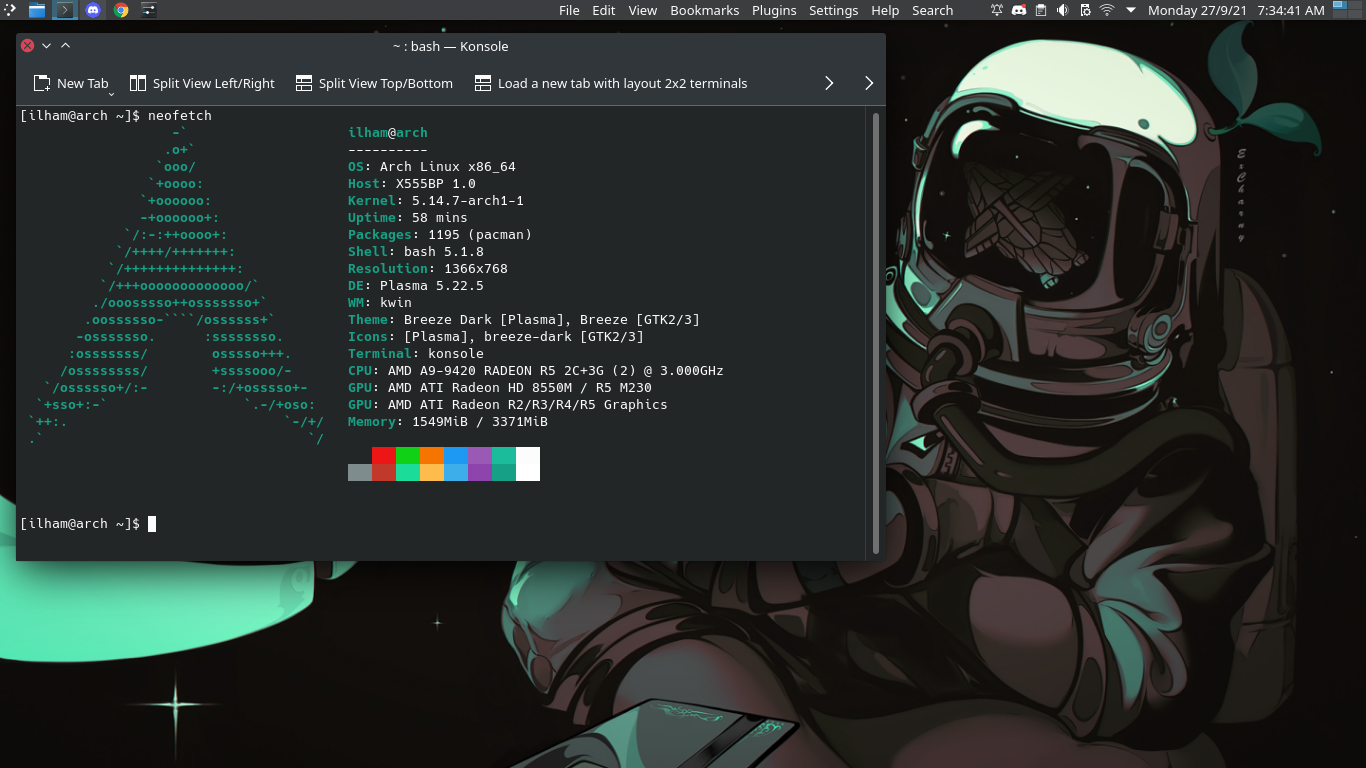
Task: Close the Konsole window with the red button
Action: (27, 45)
